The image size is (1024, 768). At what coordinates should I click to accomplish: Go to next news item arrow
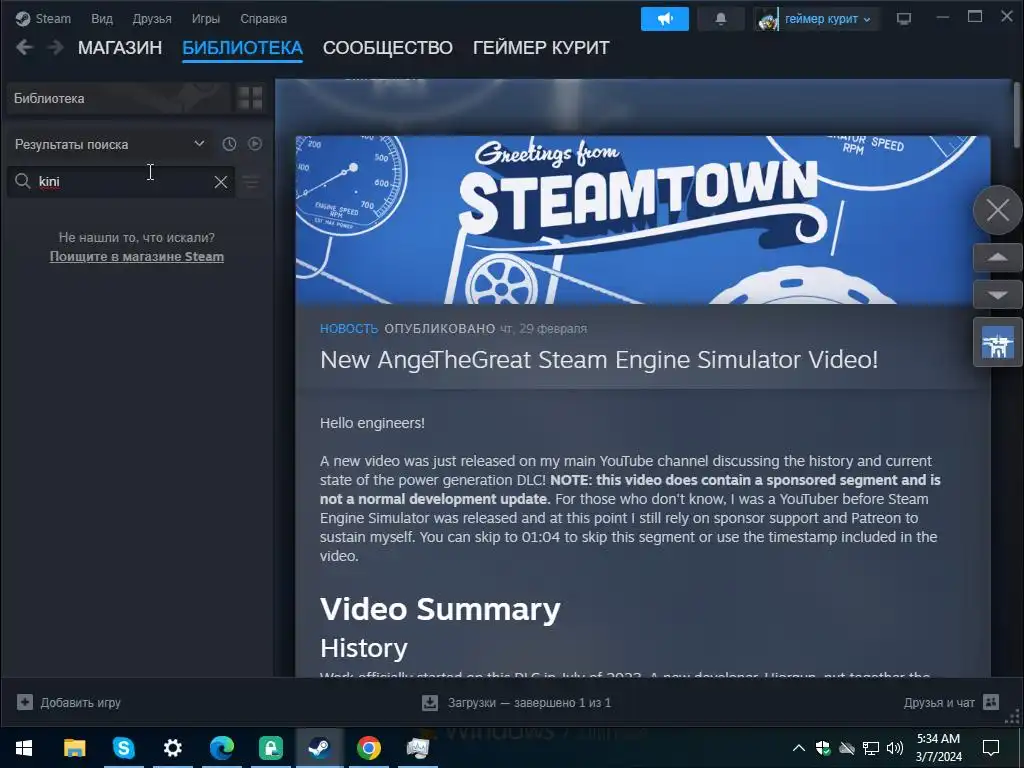[x=997, y=295]
